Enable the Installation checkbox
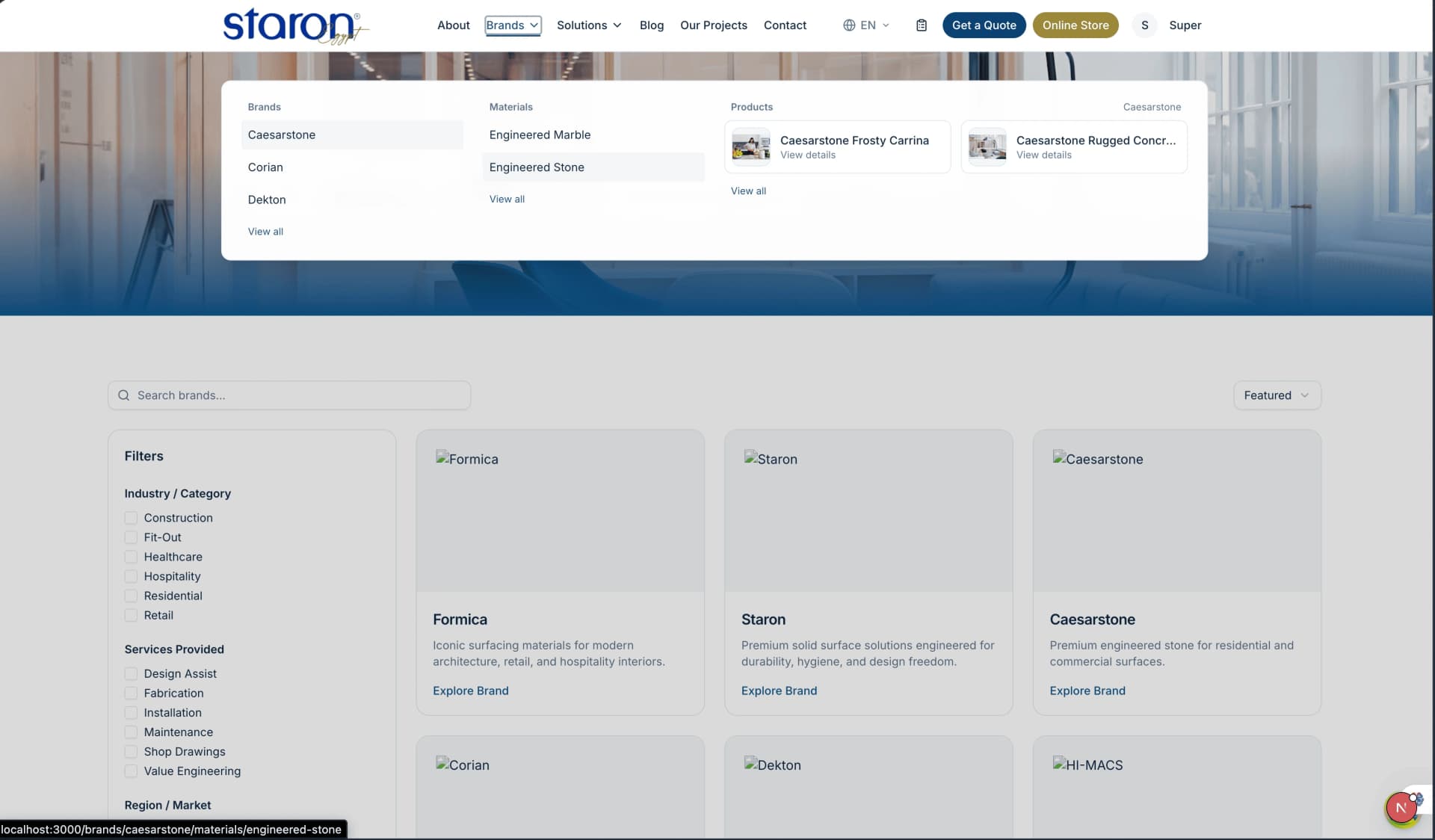This screenshot has width=1435, height=840. coord(131,712)
